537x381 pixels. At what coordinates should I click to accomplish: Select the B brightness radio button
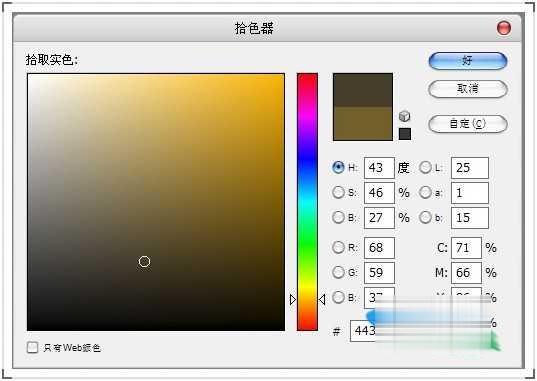(338, 217)
